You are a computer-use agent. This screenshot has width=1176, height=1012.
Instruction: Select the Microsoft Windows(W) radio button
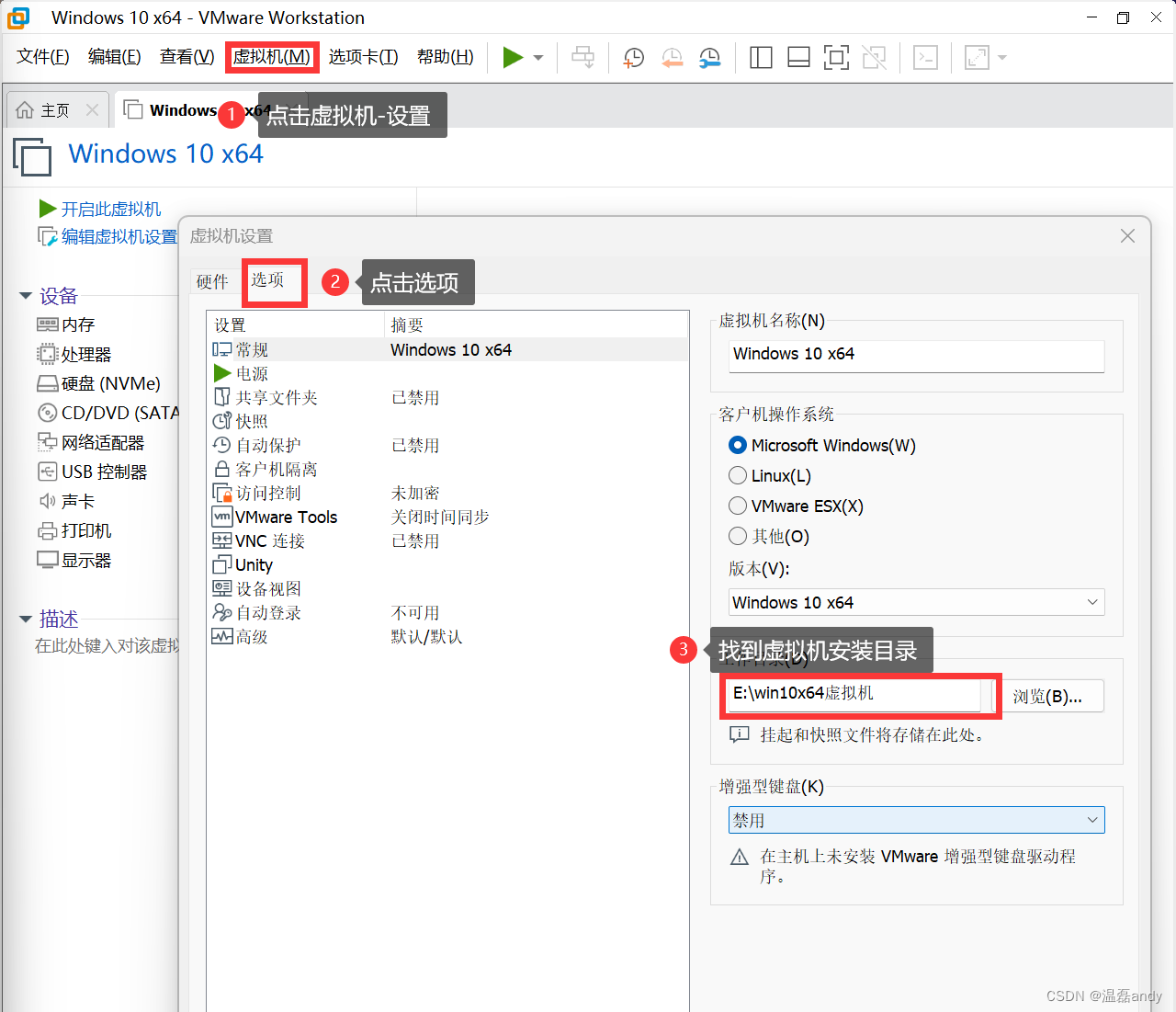(738, 446)
